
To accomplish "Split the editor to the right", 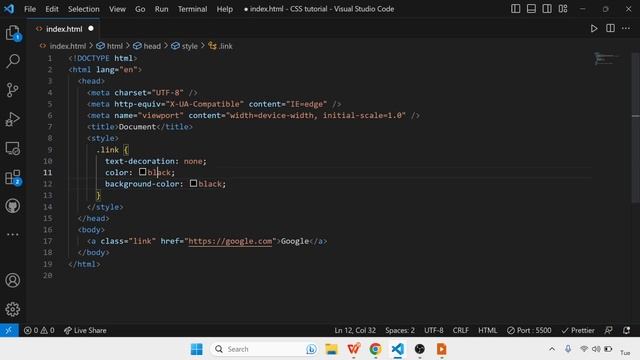I will pyautogui.click(x=610, y=28).
